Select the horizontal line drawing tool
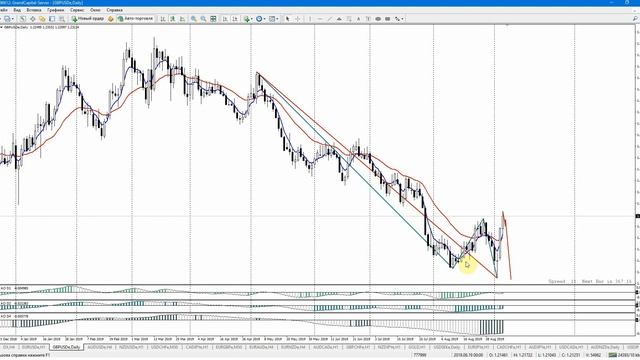The image size is (640, 360). click(x=320, y=19)
